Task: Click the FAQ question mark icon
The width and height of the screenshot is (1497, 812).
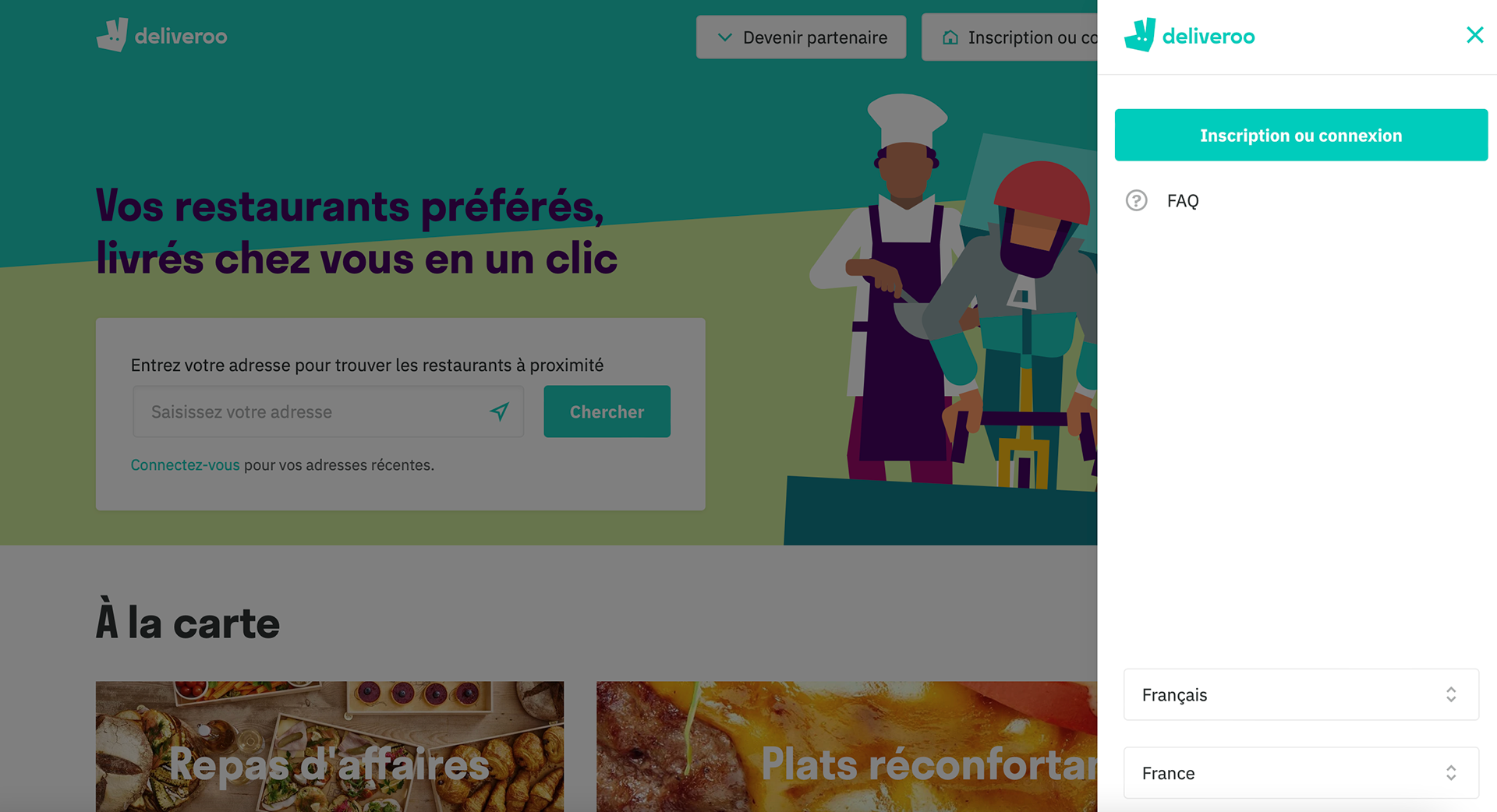Action: (x=1136, y=201)
